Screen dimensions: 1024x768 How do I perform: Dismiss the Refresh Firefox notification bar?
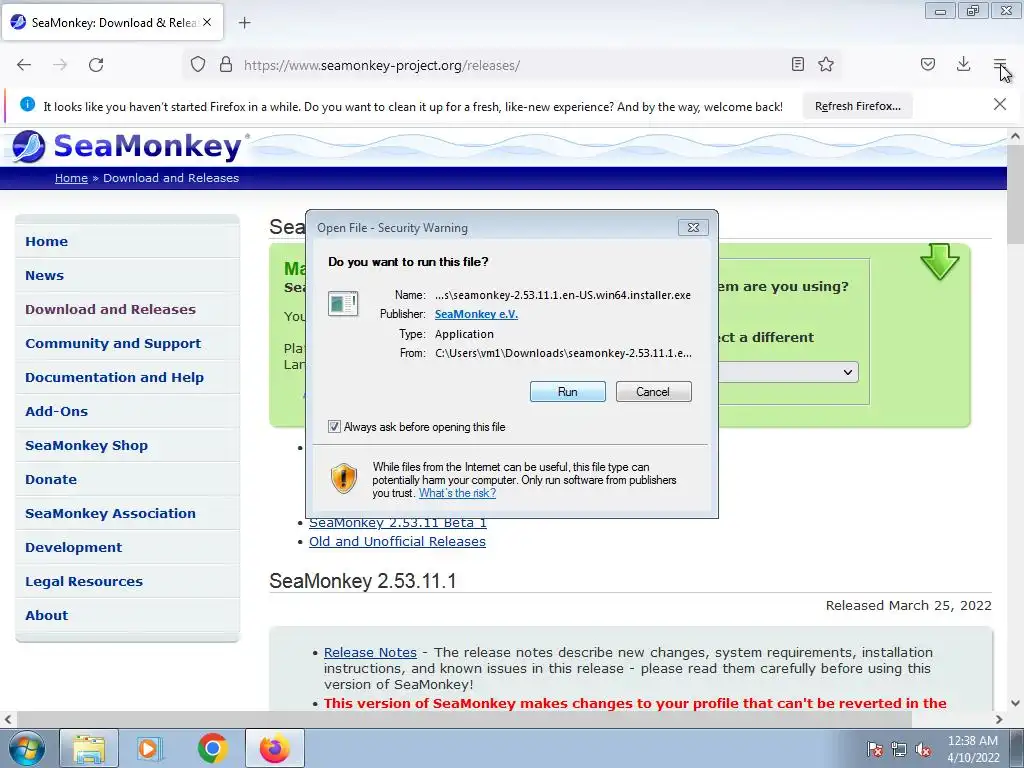[x=999, y=104]
